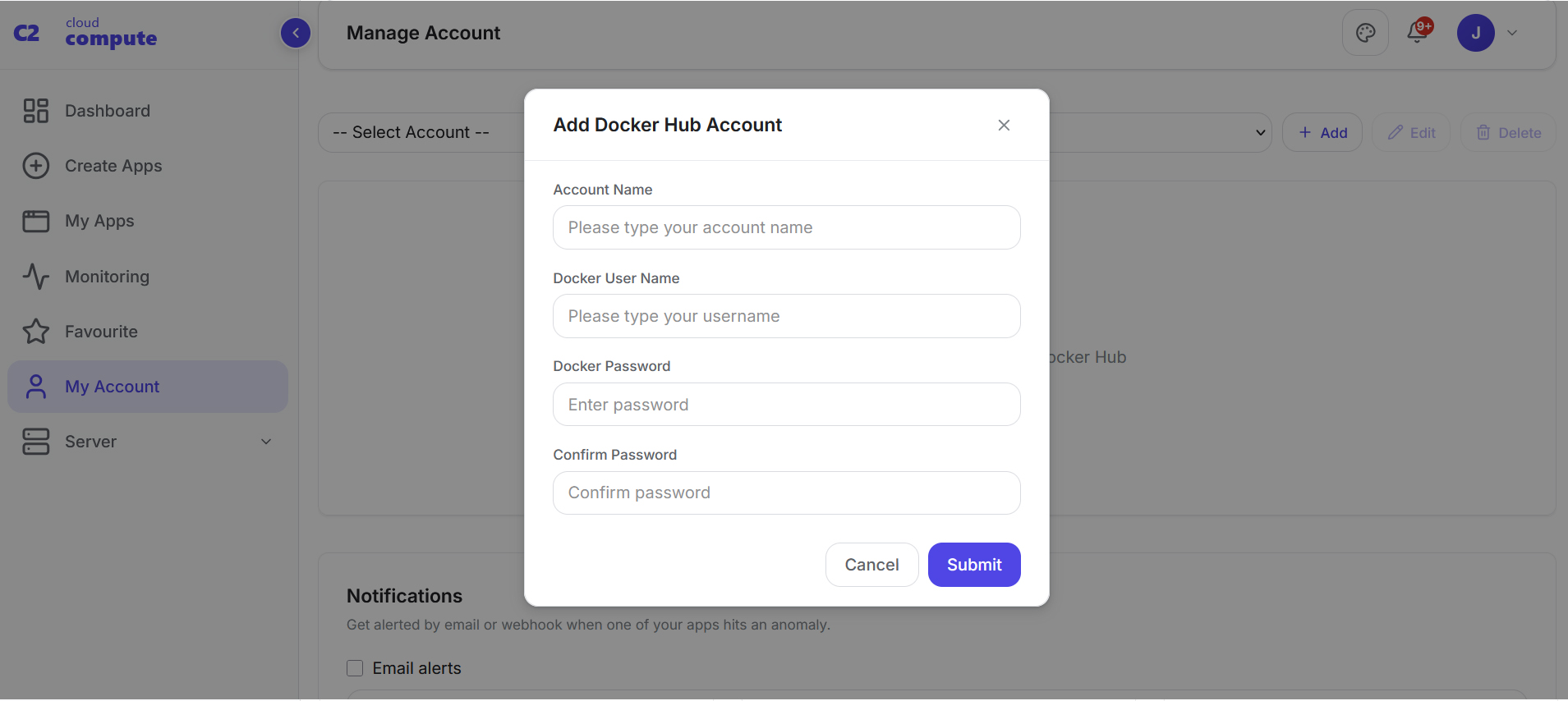Screen dimensions: 1568x701
Task: Close the Add Docker Hub Account dialog
Action: (x=1004, y=125)
